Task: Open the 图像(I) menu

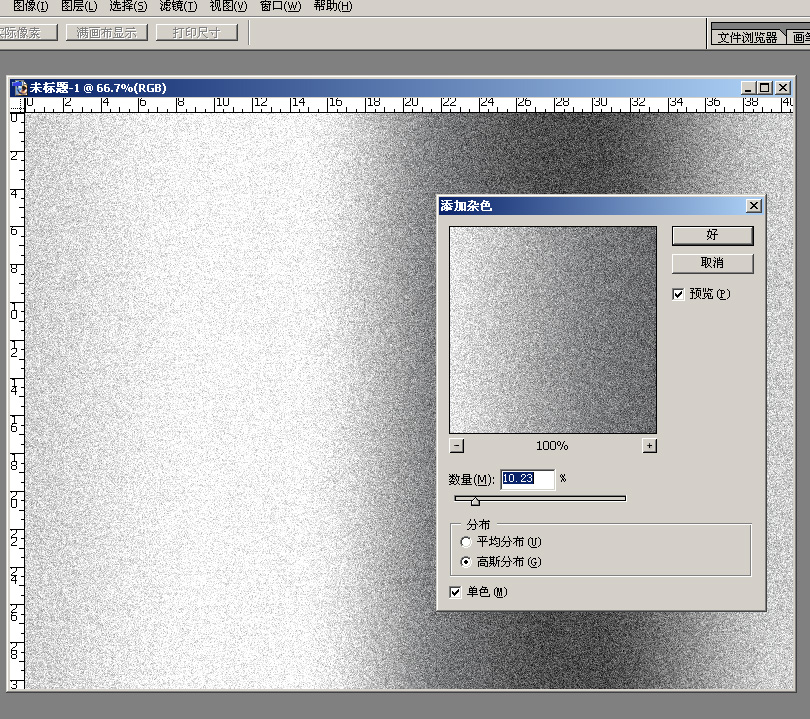Action: coord(30,6)
